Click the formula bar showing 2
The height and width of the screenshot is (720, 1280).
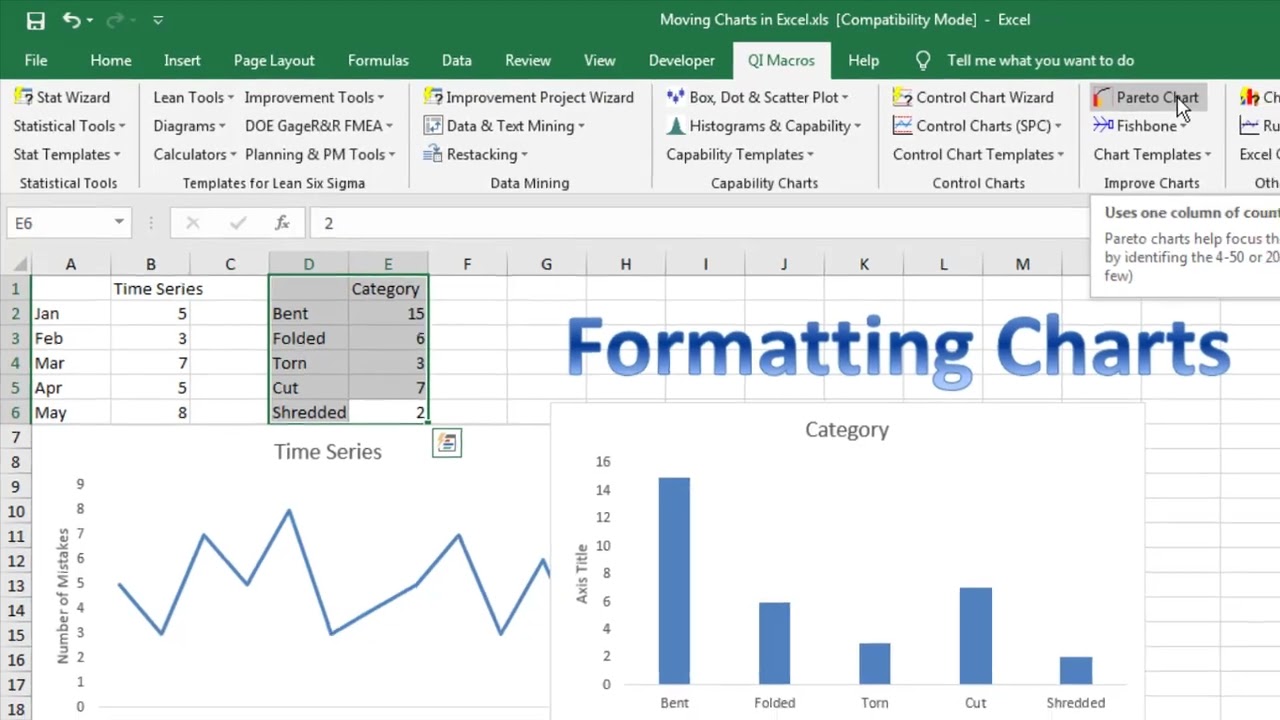700,223
